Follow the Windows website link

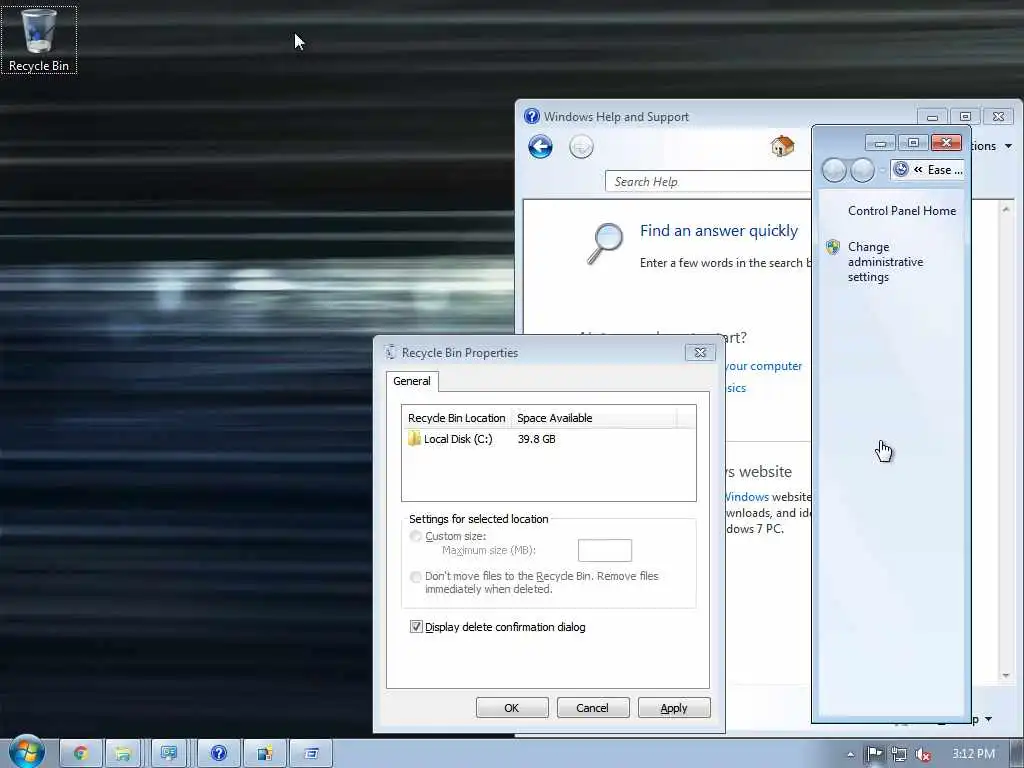click(x=746, y=497)
